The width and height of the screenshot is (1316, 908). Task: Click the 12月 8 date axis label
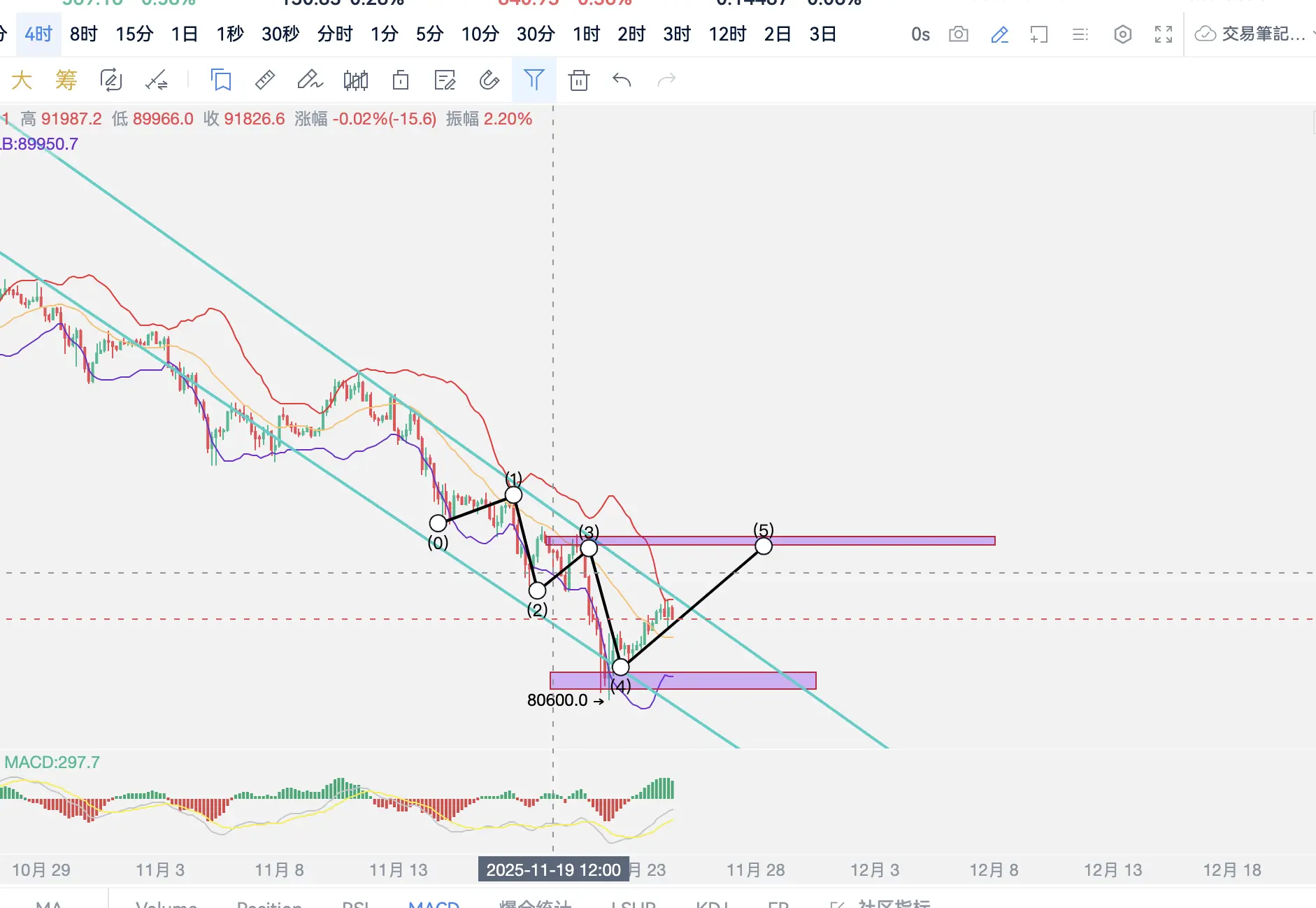(994, 870)
